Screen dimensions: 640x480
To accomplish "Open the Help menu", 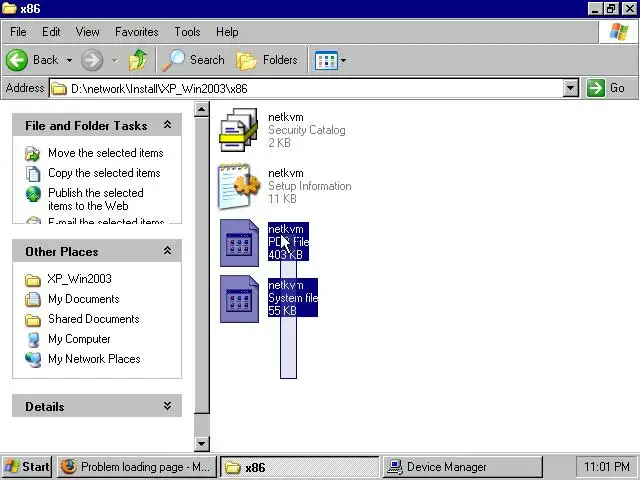I will coord(227,32).
